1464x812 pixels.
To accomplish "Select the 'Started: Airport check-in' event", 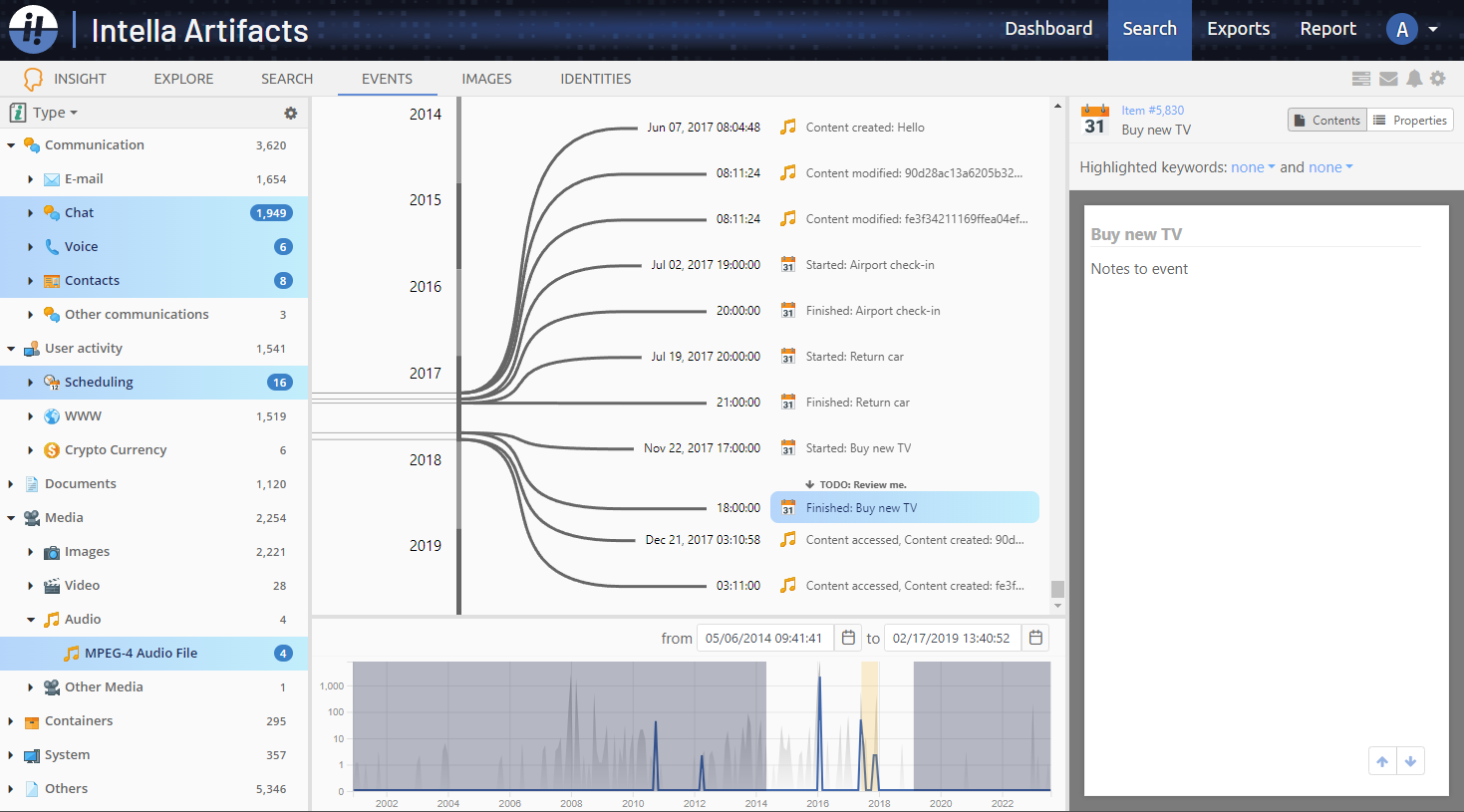I will [869, 265].
